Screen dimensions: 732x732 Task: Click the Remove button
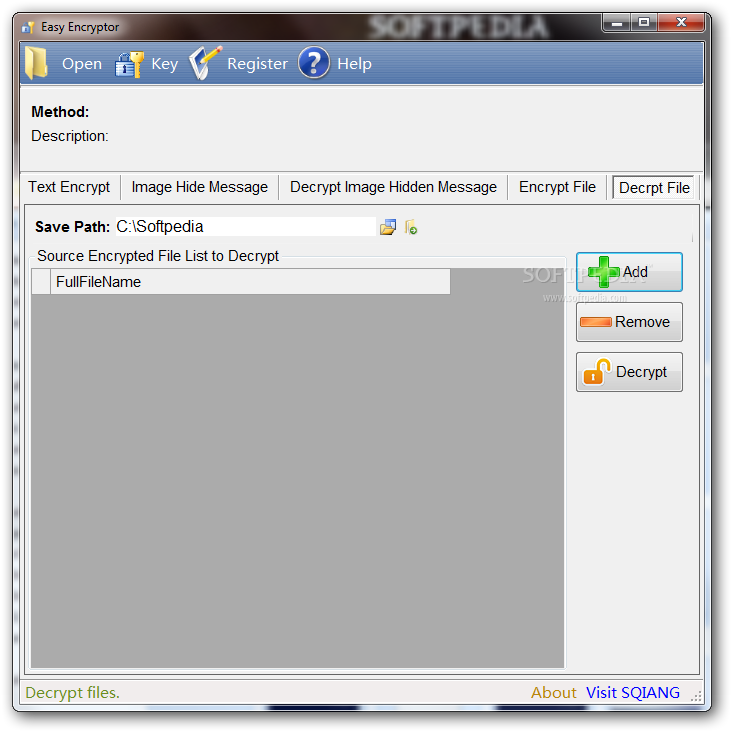pyautogui.click(x=629, y=322)
